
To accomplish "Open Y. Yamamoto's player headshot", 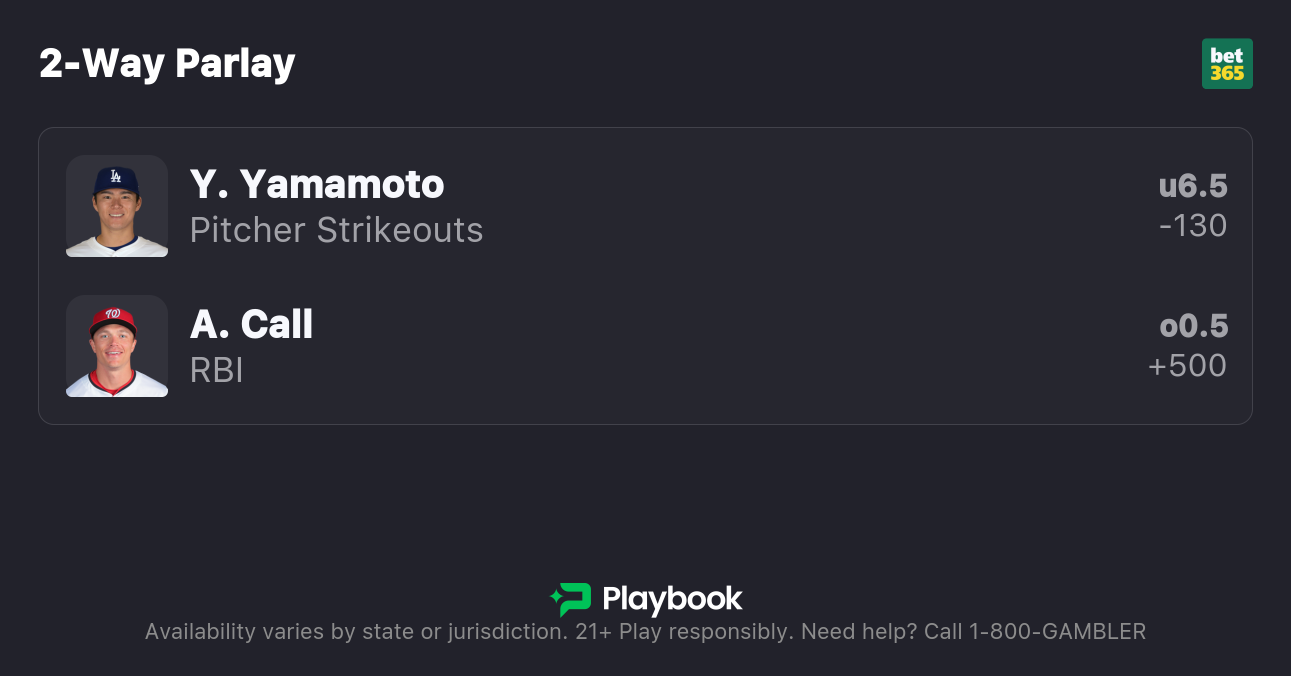I will pyautogui.click(x=117, y=206).
